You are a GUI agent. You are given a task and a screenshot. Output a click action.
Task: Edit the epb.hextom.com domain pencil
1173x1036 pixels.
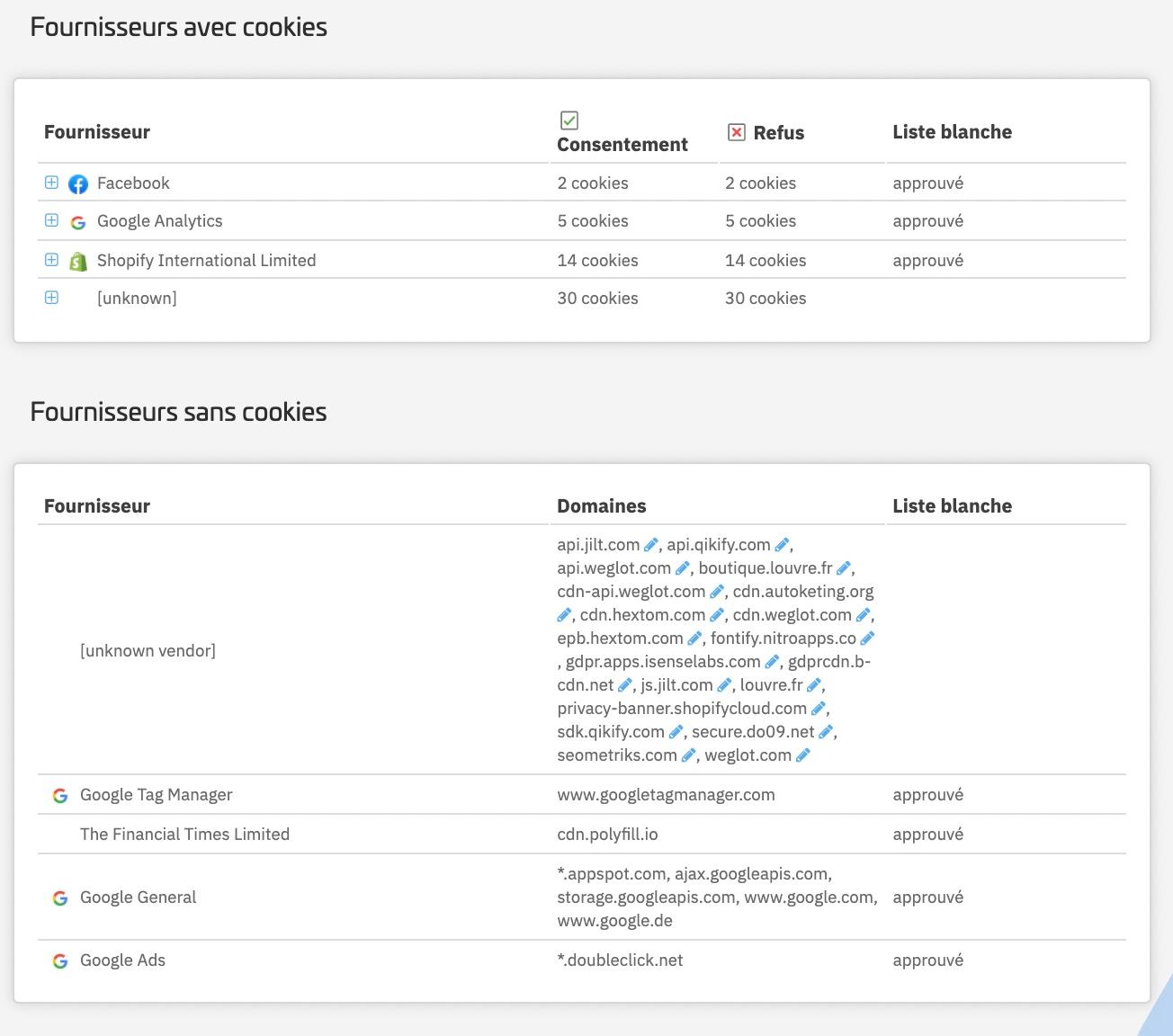(694, 639)
